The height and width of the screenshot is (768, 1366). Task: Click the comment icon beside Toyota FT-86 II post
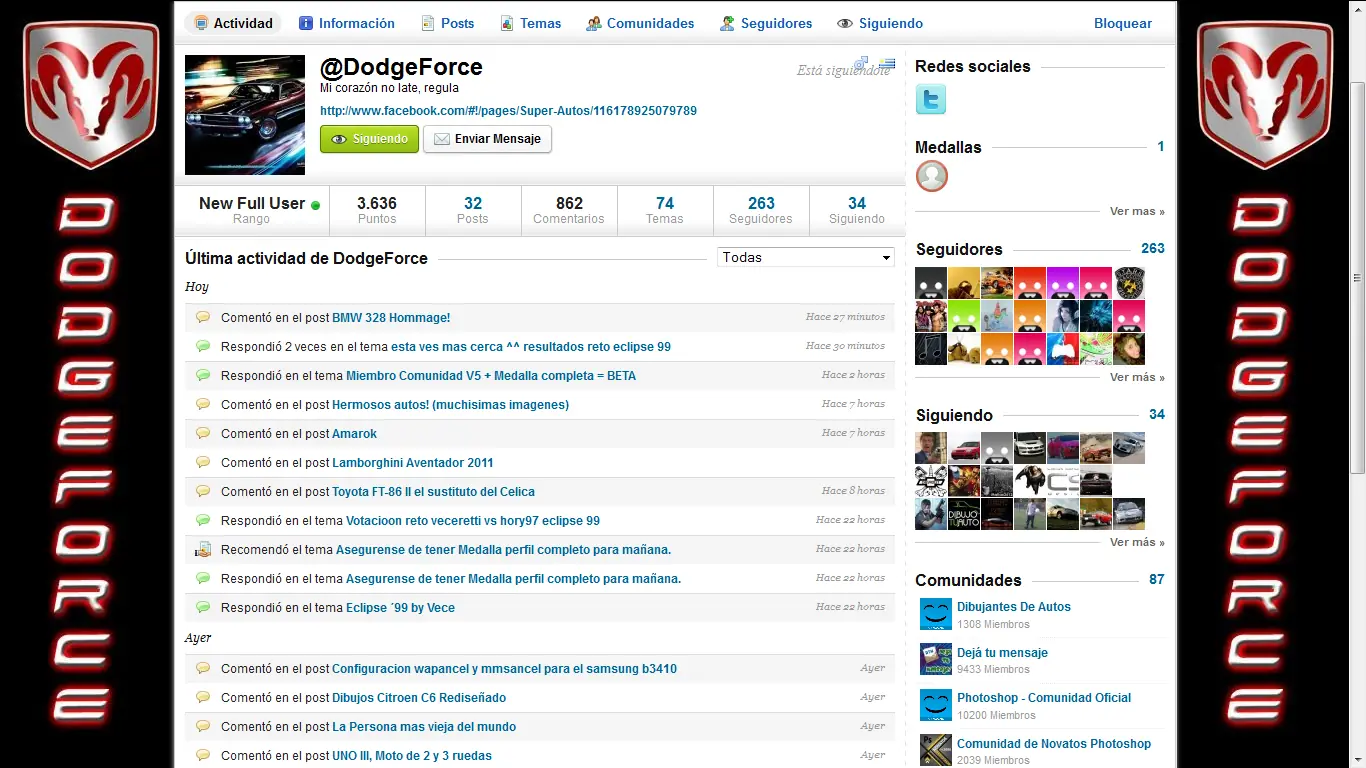coord(203,491)
